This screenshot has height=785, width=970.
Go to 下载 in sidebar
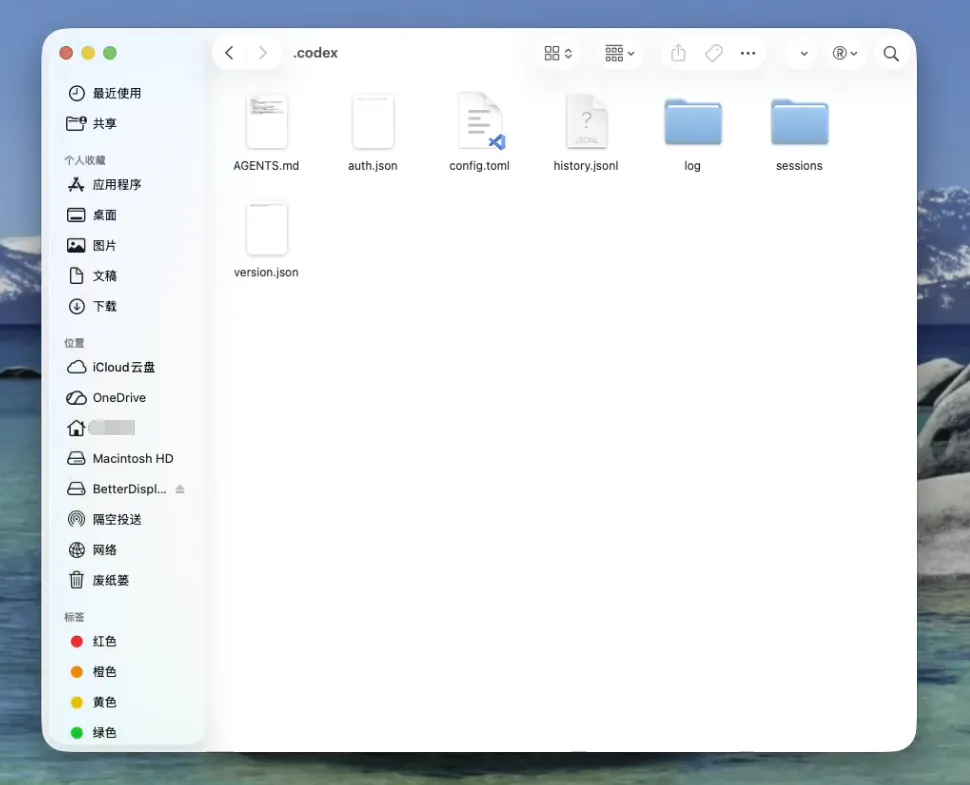tap(104, 306)
